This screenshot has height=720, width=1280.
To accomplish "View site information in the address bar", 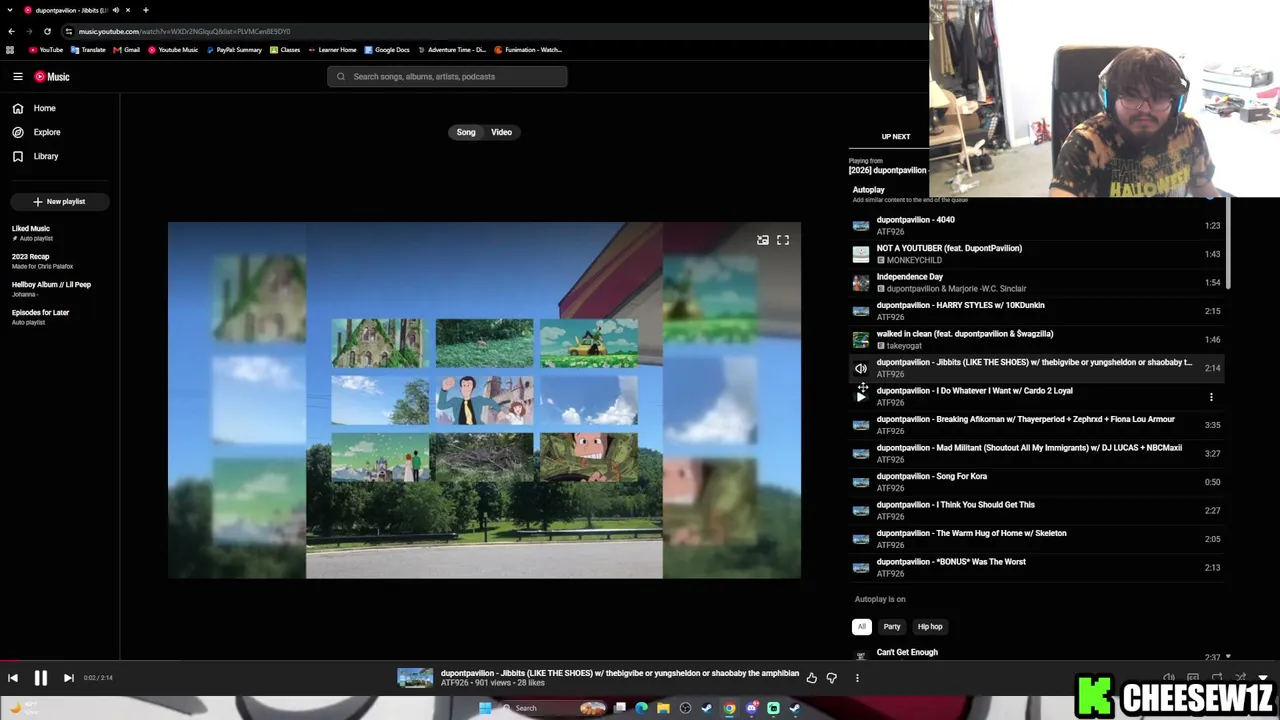I will click(69, 31).
